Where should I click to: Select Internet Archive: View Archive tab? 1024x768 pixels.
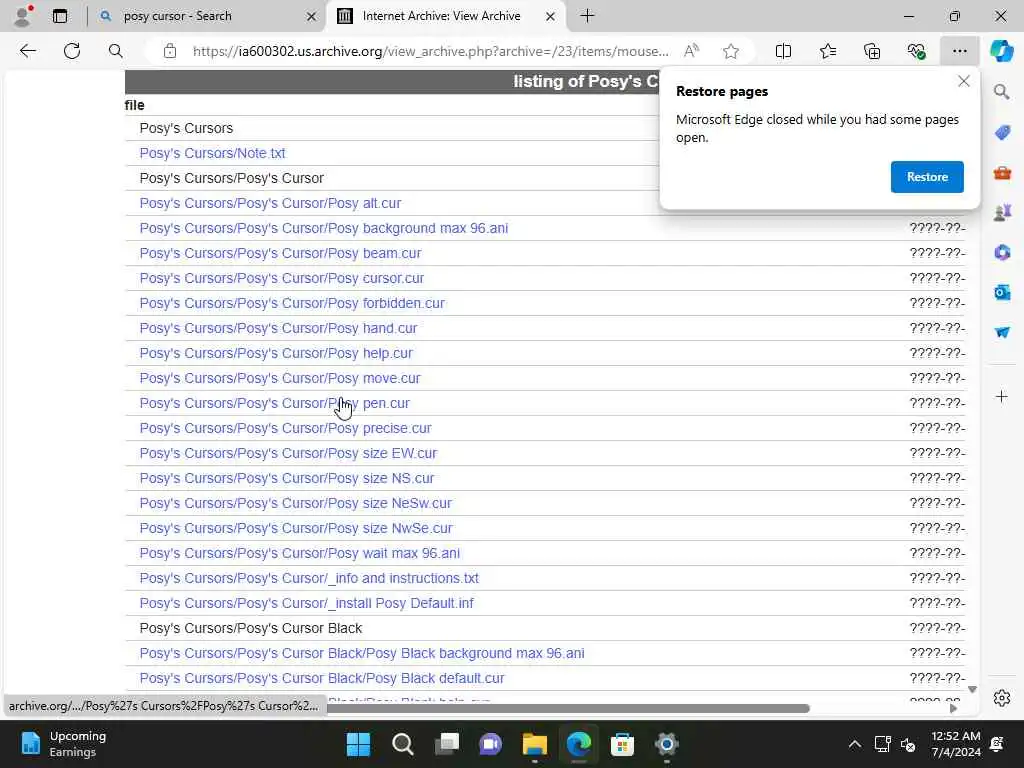tap(441, 16)
